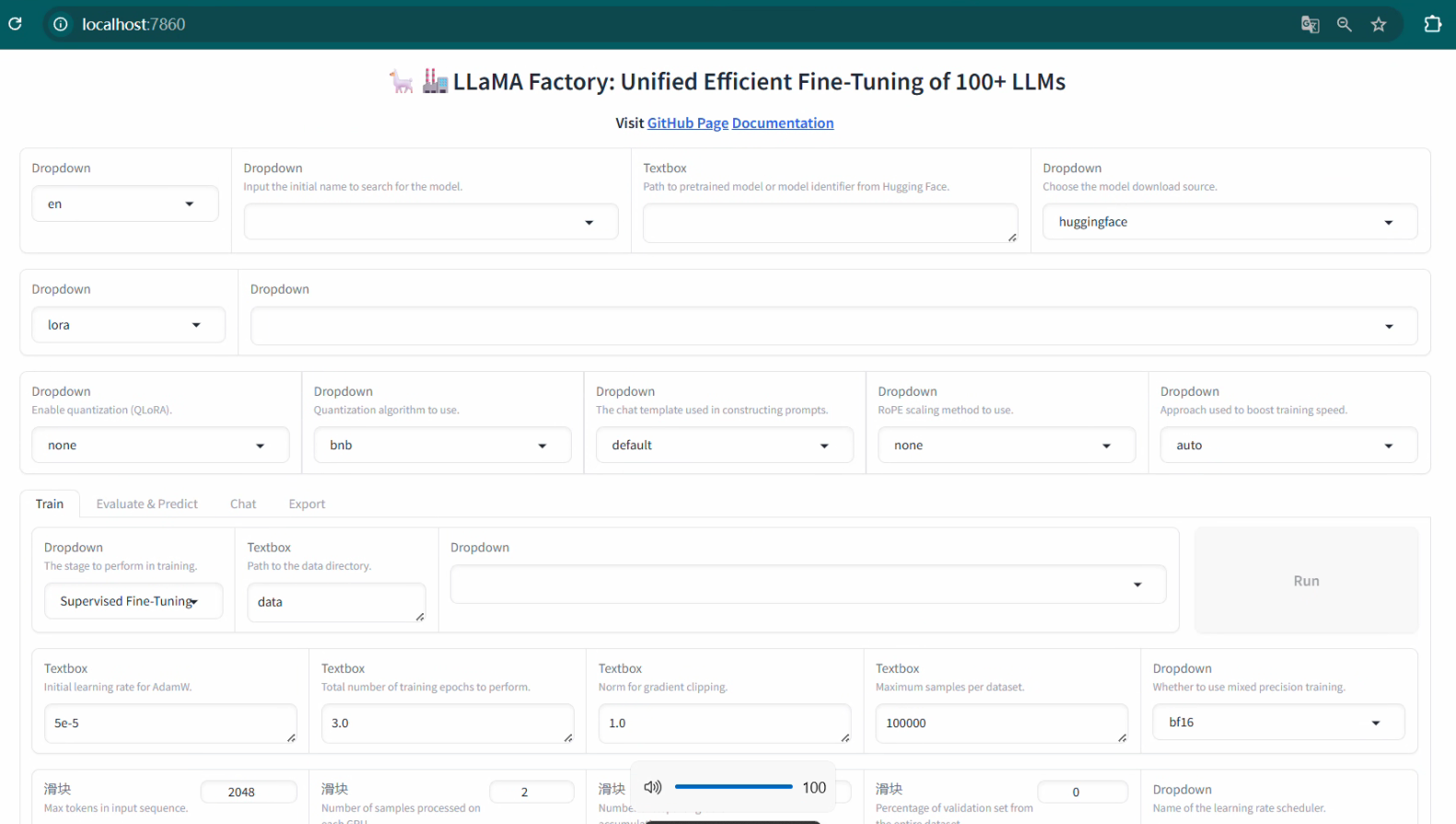
Task: Open RoPE scaling method dropdown
Action: pos(1007,445)
